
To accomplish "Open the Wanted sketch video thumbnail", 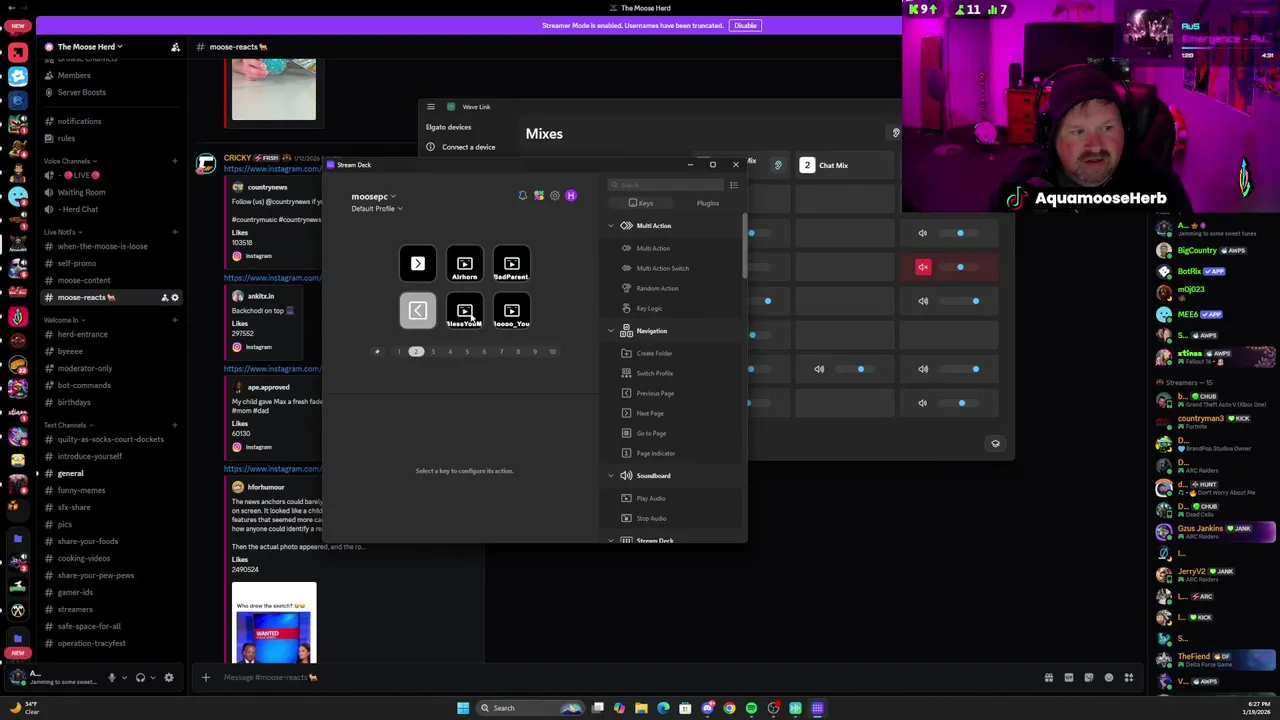I will pyautogui.click(x=274, y=623).
